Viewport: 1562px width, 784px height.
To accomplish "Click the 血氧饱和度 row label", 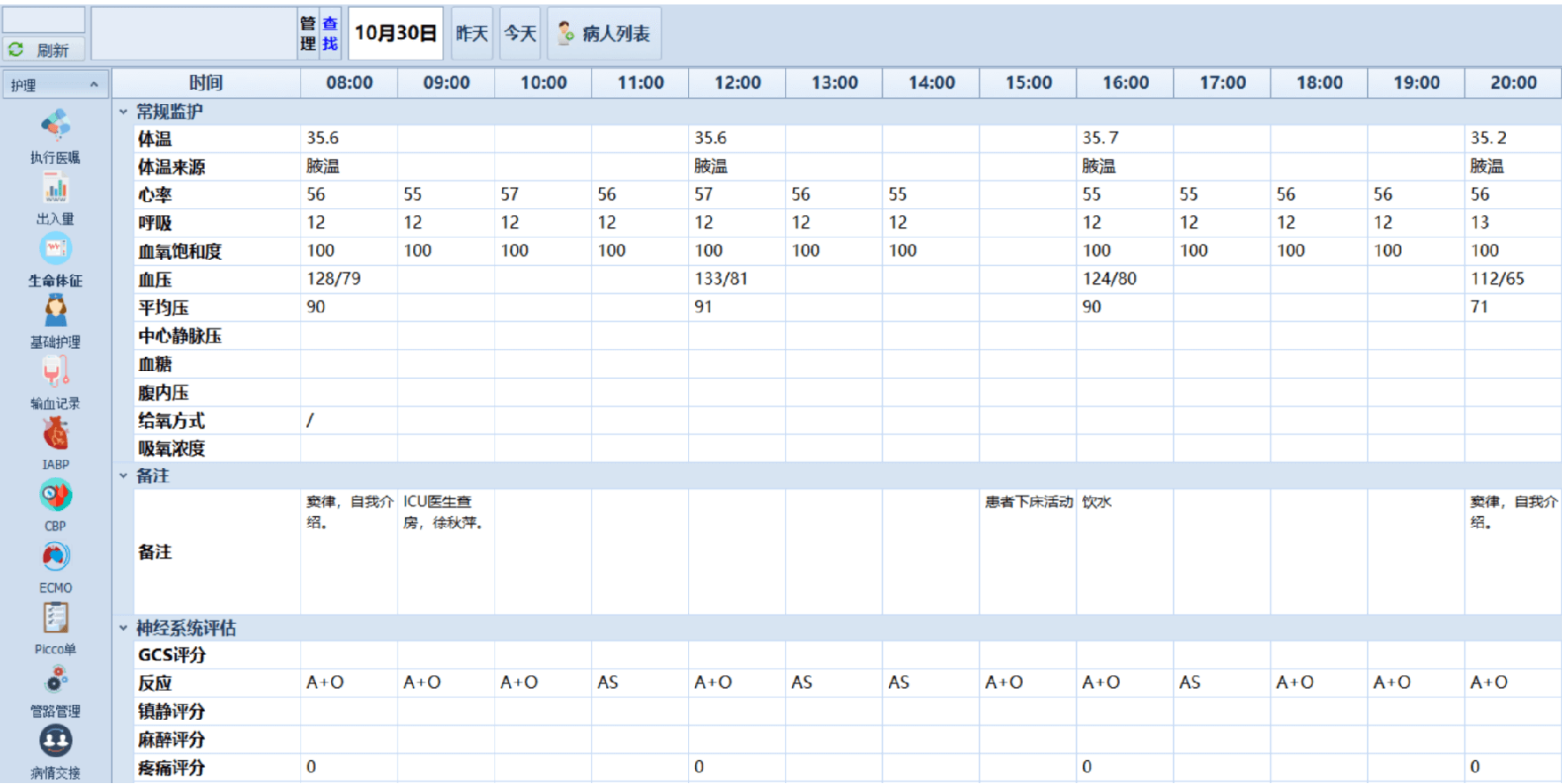I will (180, 252).
